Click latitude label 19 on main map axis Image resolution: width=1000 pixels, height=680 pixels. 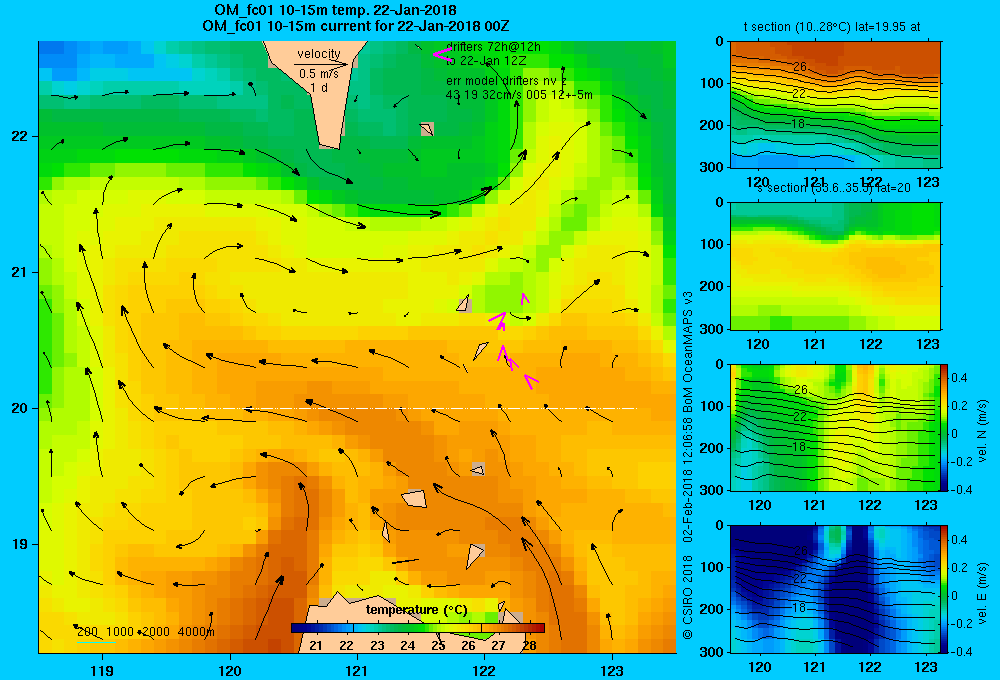click(19, 544)
